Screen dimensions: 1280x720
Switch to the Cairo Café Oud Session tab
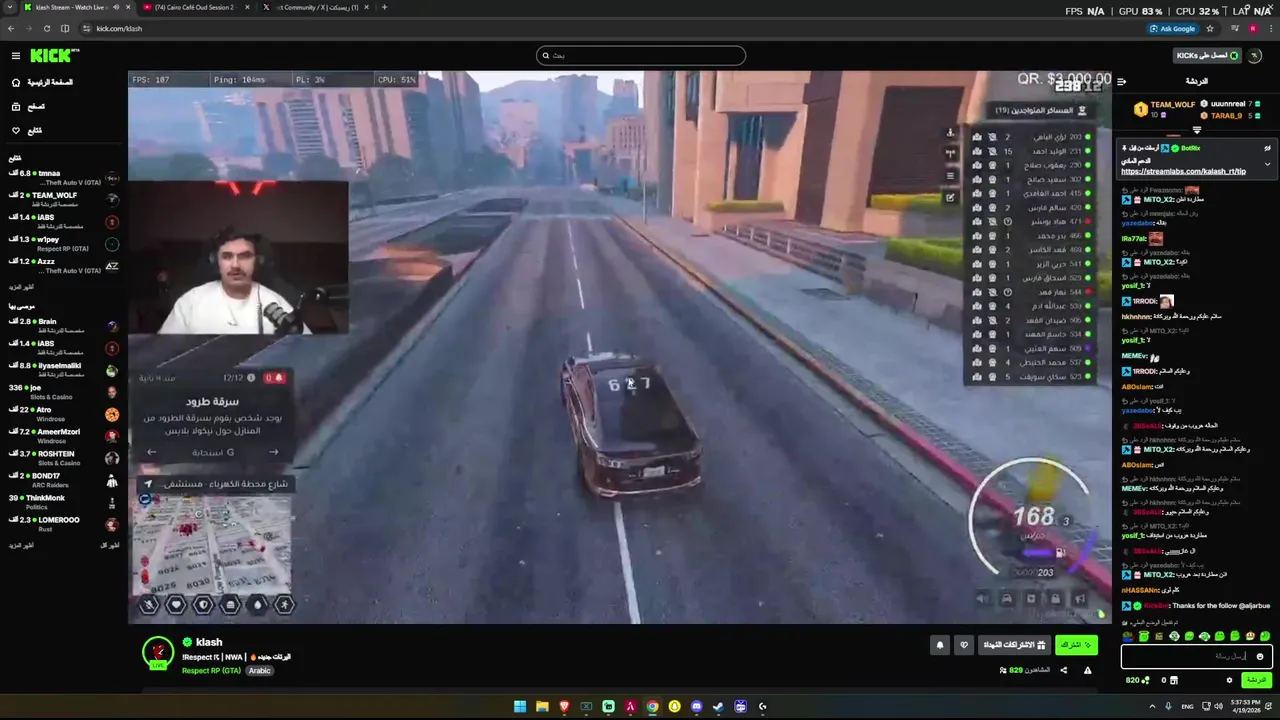pyautogui.click(x=195, y=7)
